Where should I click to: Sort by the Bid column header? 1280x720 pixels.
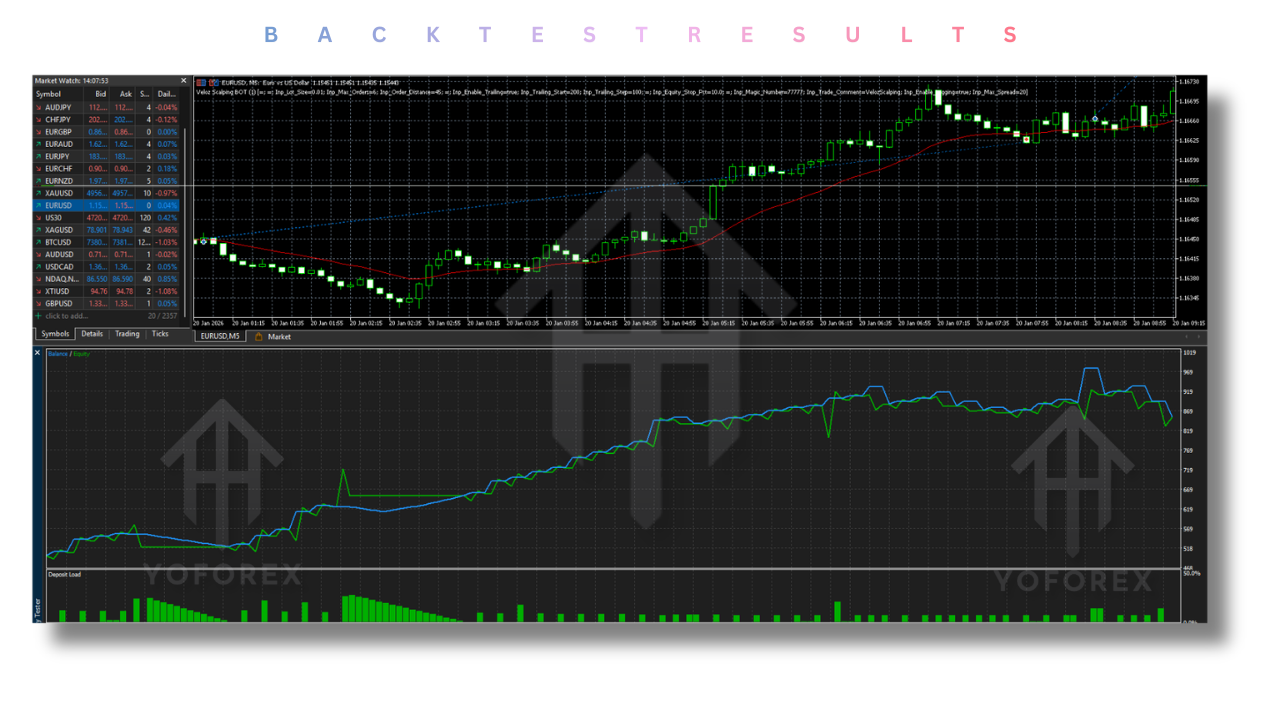[100, 92]
